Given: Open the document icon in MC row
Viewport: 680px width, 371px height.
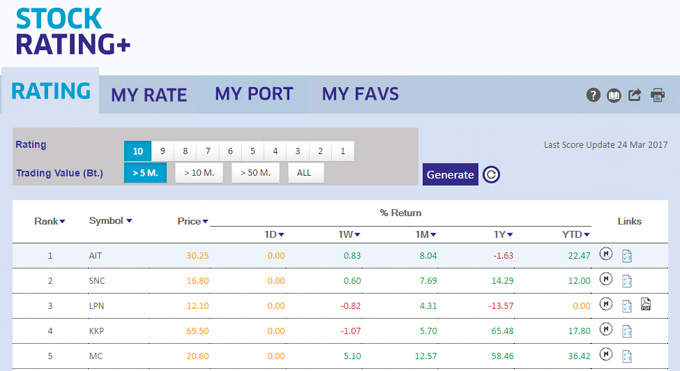Looking at the screenshot, I should click(627, 356).
